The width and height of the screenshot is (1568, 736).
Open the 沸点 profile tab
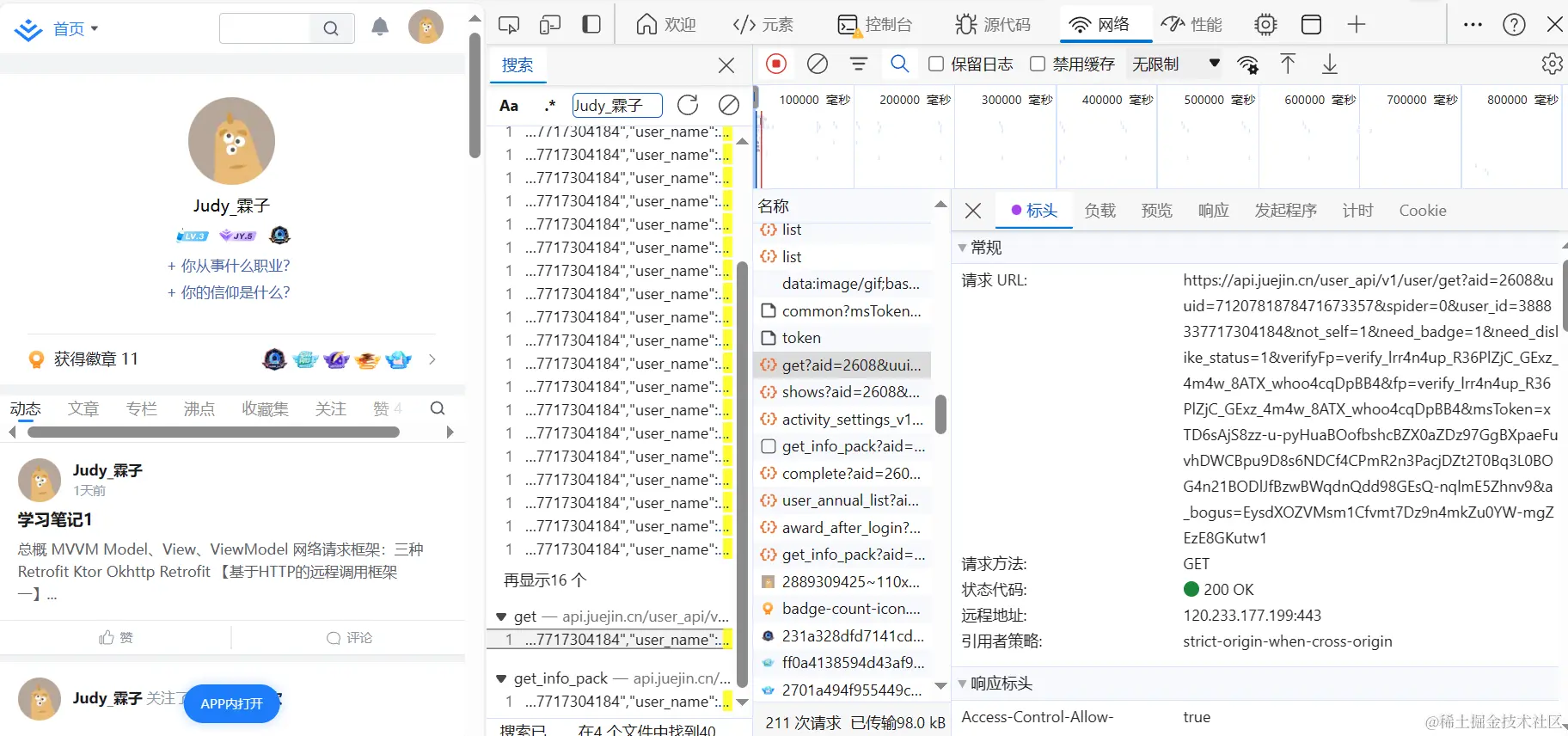point(199,408)
